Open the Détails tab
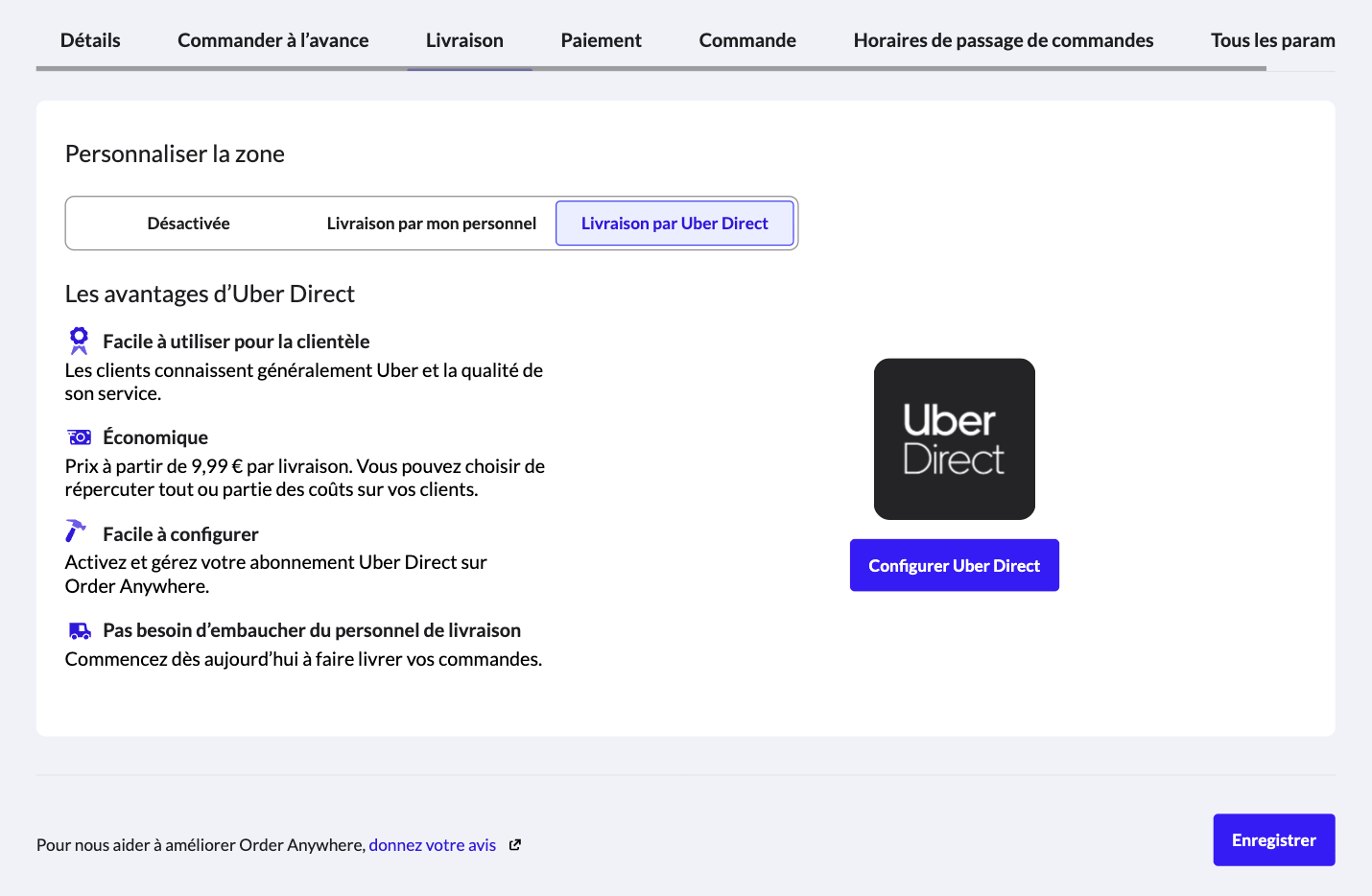Viewport: 1372px width, 896px height. pos(90,40)
